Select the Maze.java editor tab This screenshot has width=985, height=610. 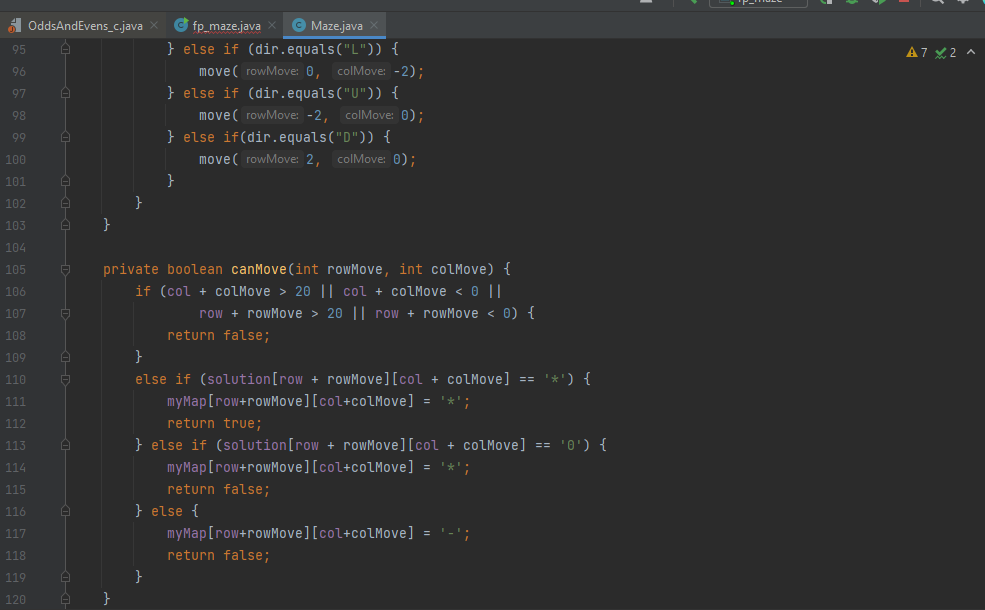click(x=336, y=26)
